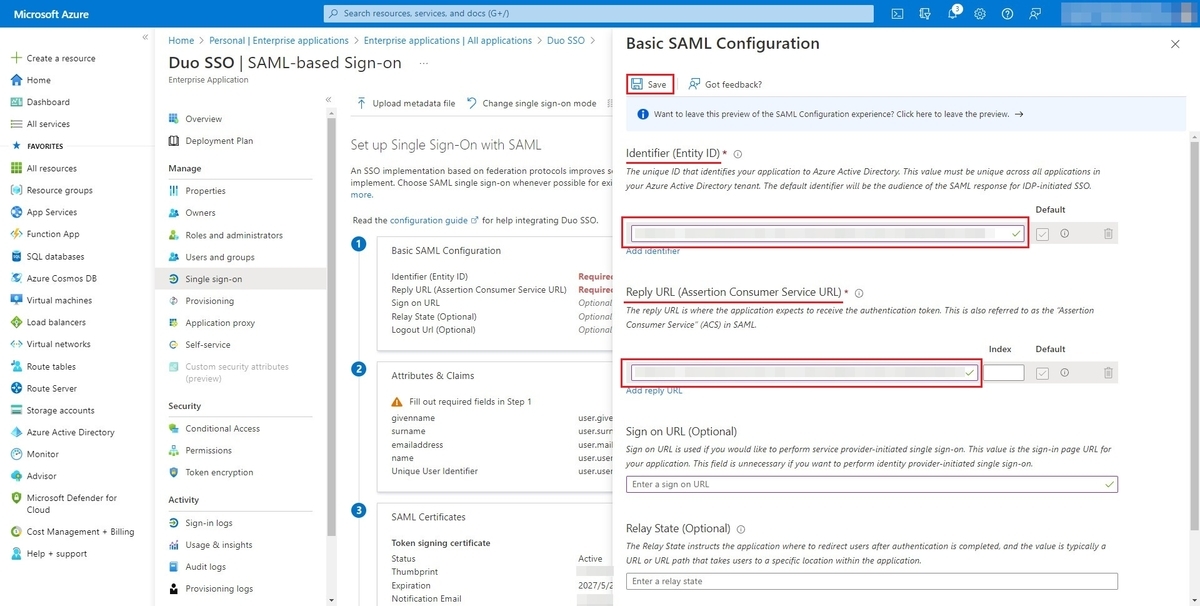1200x606 pixels.
Task: Click Create a resource
Action: [61, 58]
